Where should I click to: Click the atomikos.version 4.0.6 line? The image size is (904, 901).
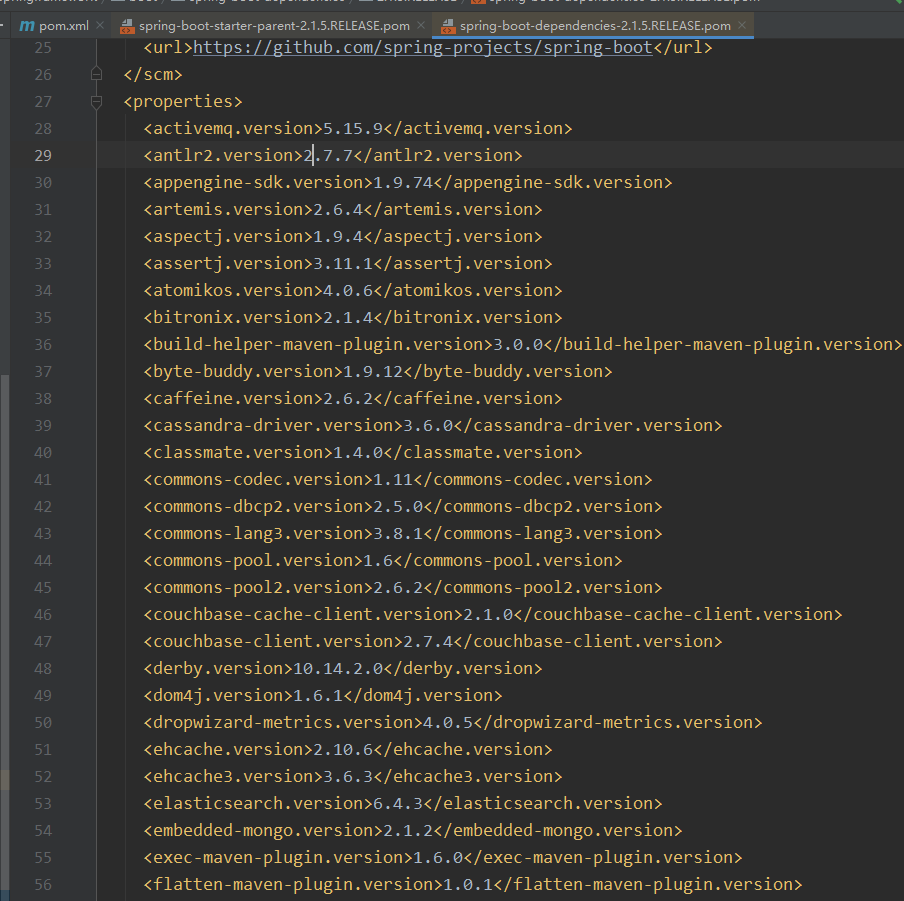point(353,291)
